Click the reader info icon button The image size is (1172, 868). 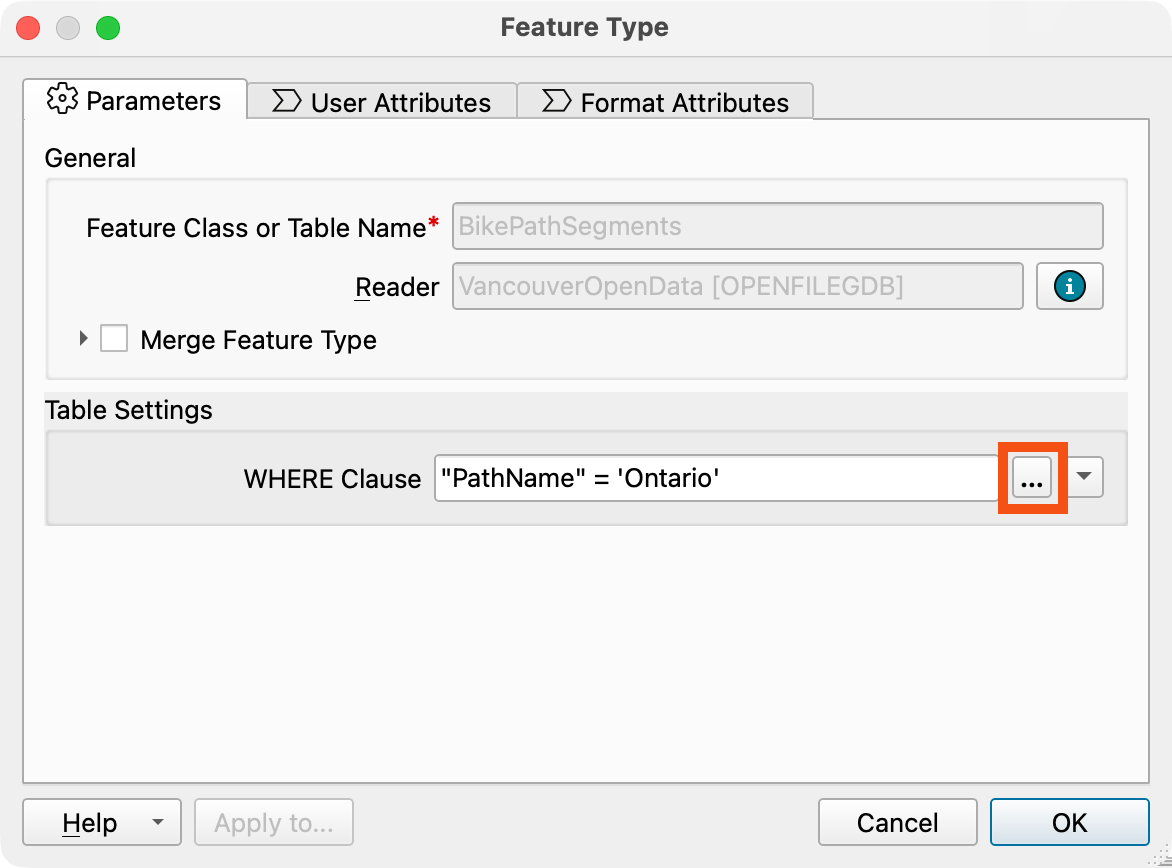pyautogui.click(x=1069, y=286)
